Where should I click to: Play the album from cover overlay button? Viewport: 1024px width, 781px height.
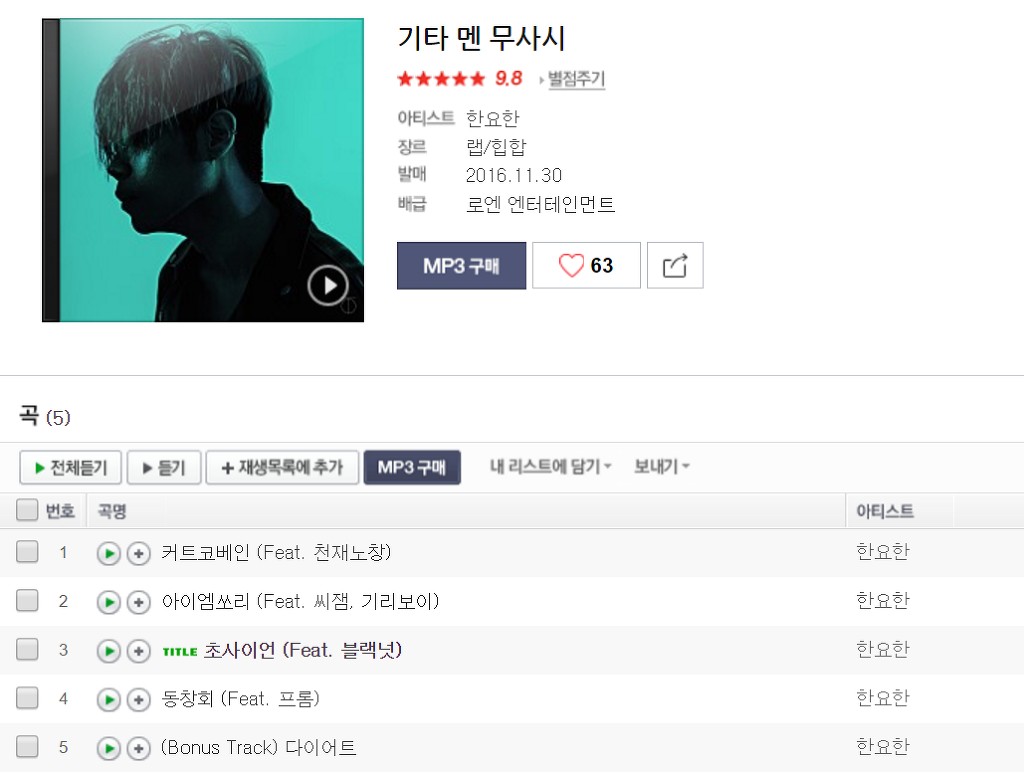click(x=328, y=285)
